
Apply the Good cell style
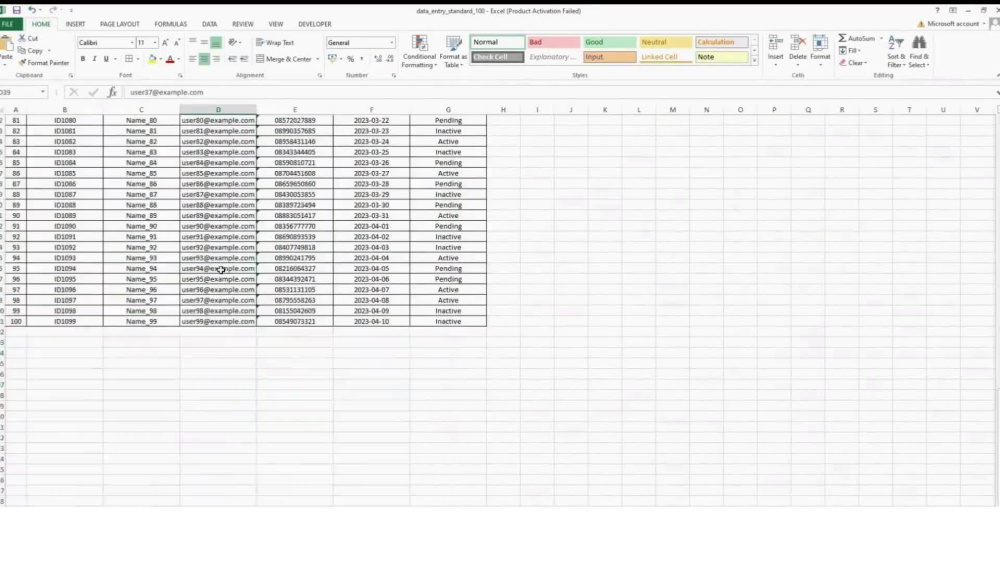pos(609,42)
